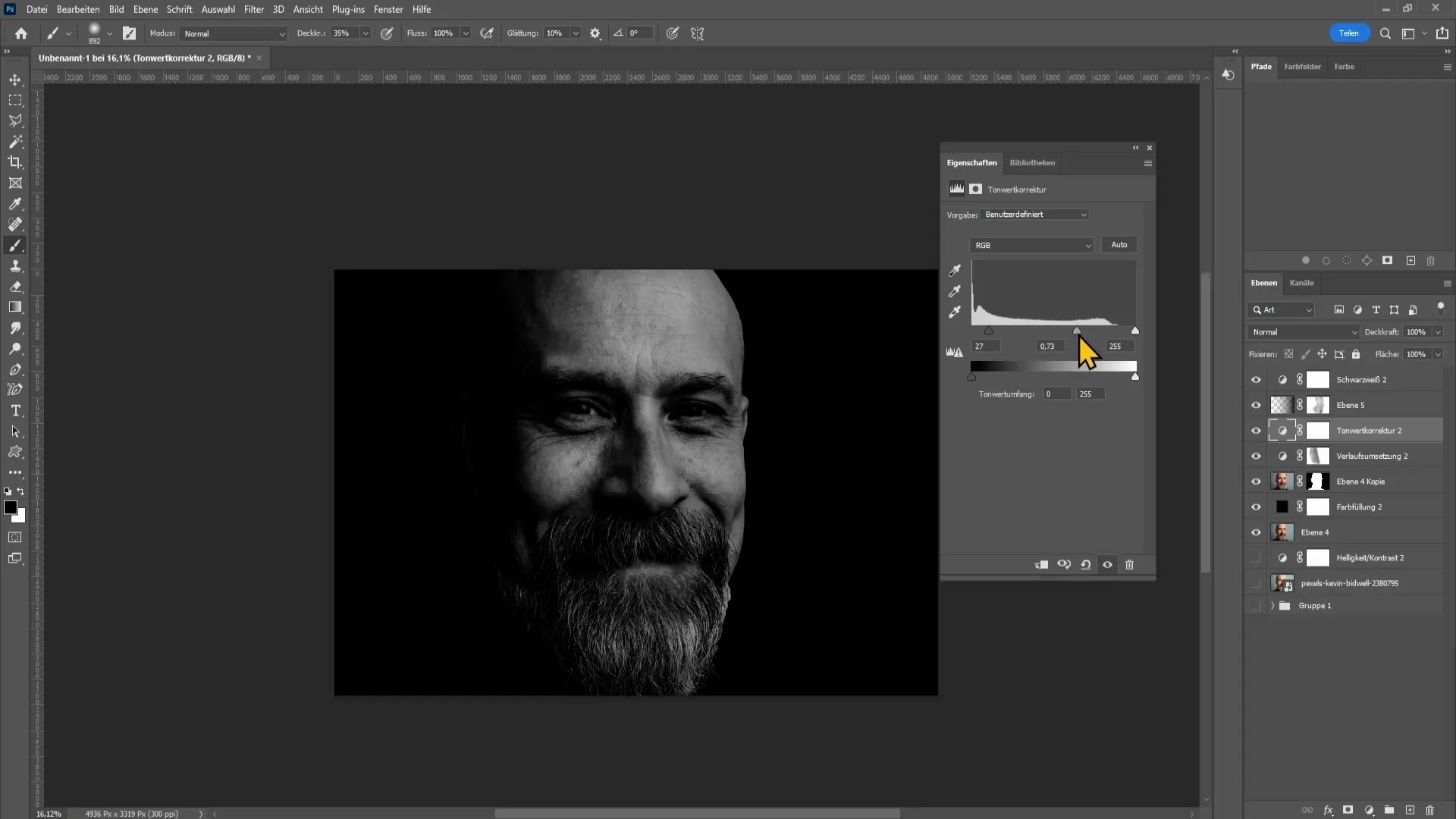1456x819 pixels.
Task: Click the Teilen button top right
Action: point(1348,33)
